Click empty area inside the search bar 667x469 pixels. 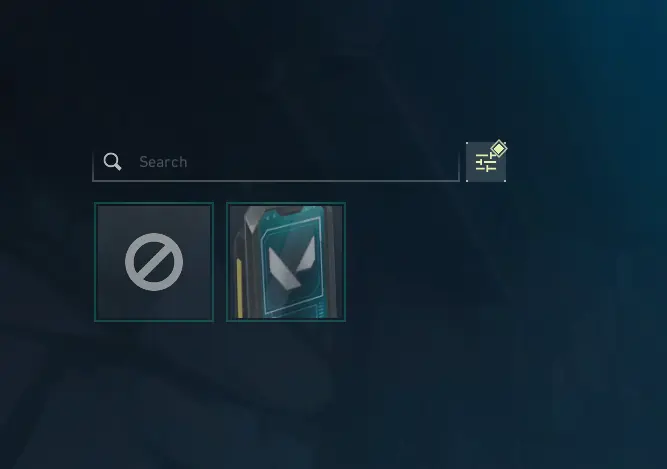pos(323,162)
